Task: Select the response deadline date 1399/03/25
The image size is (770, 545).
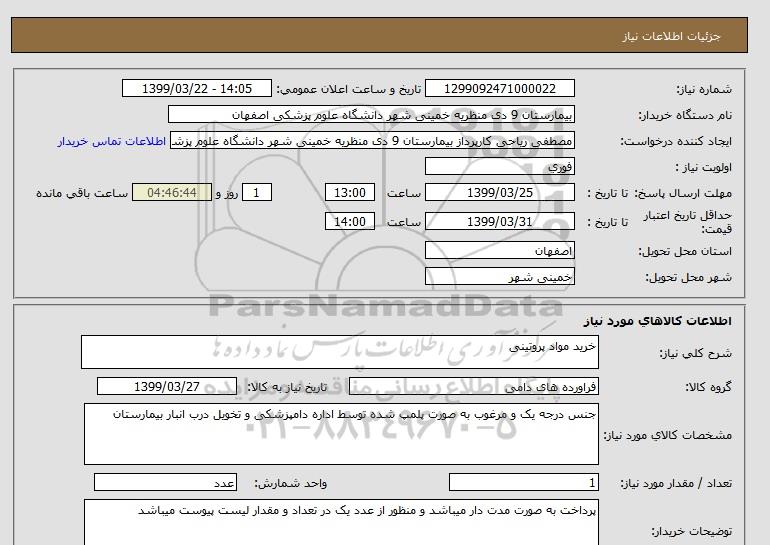Action: point(499,192)
